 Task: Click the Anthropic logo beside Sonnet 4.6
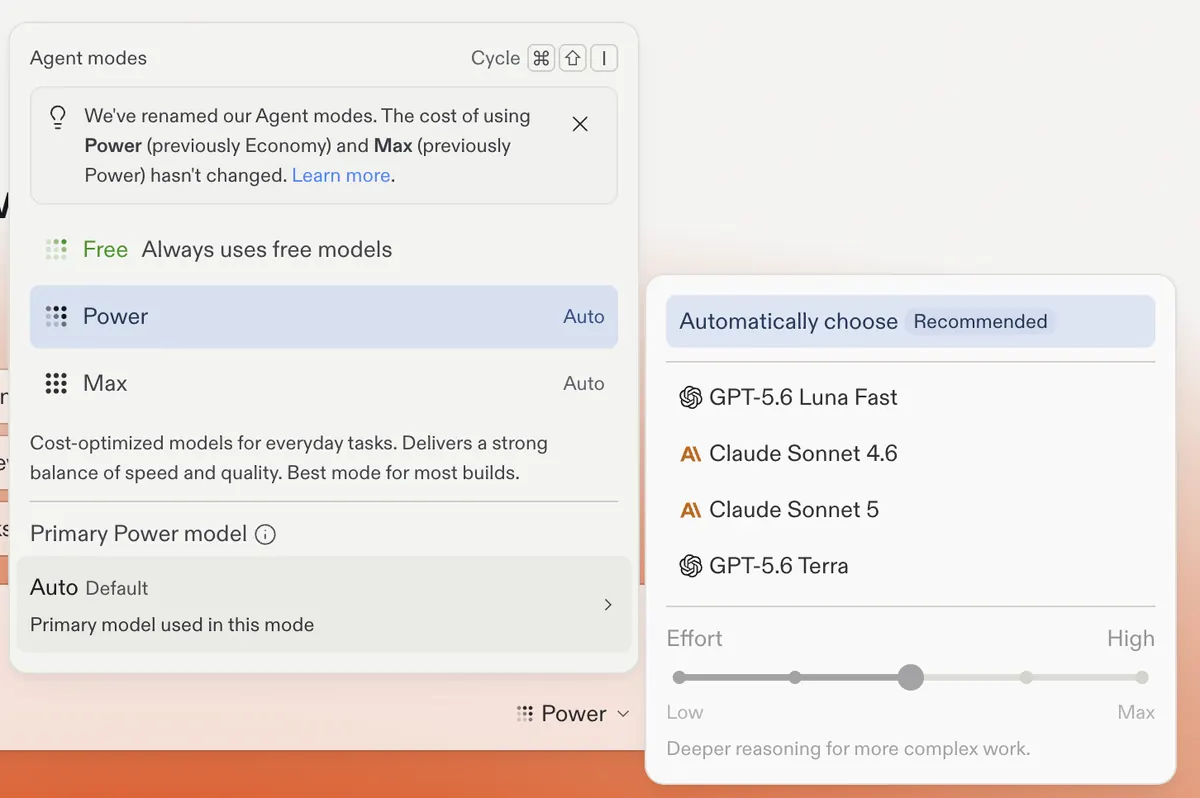690,454
